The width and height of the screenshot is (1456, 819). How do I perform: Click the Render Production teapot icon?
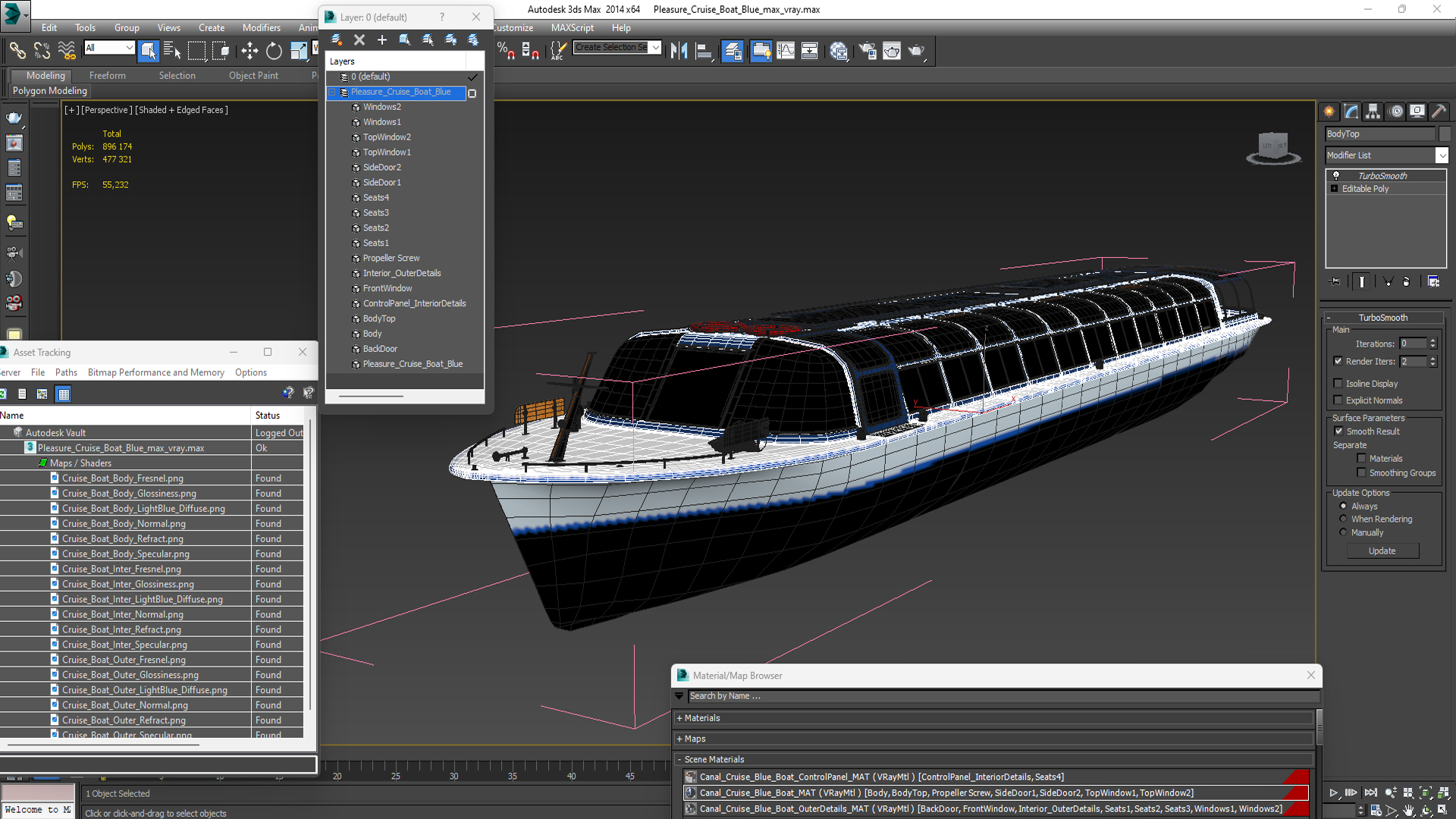pos(917,51)
